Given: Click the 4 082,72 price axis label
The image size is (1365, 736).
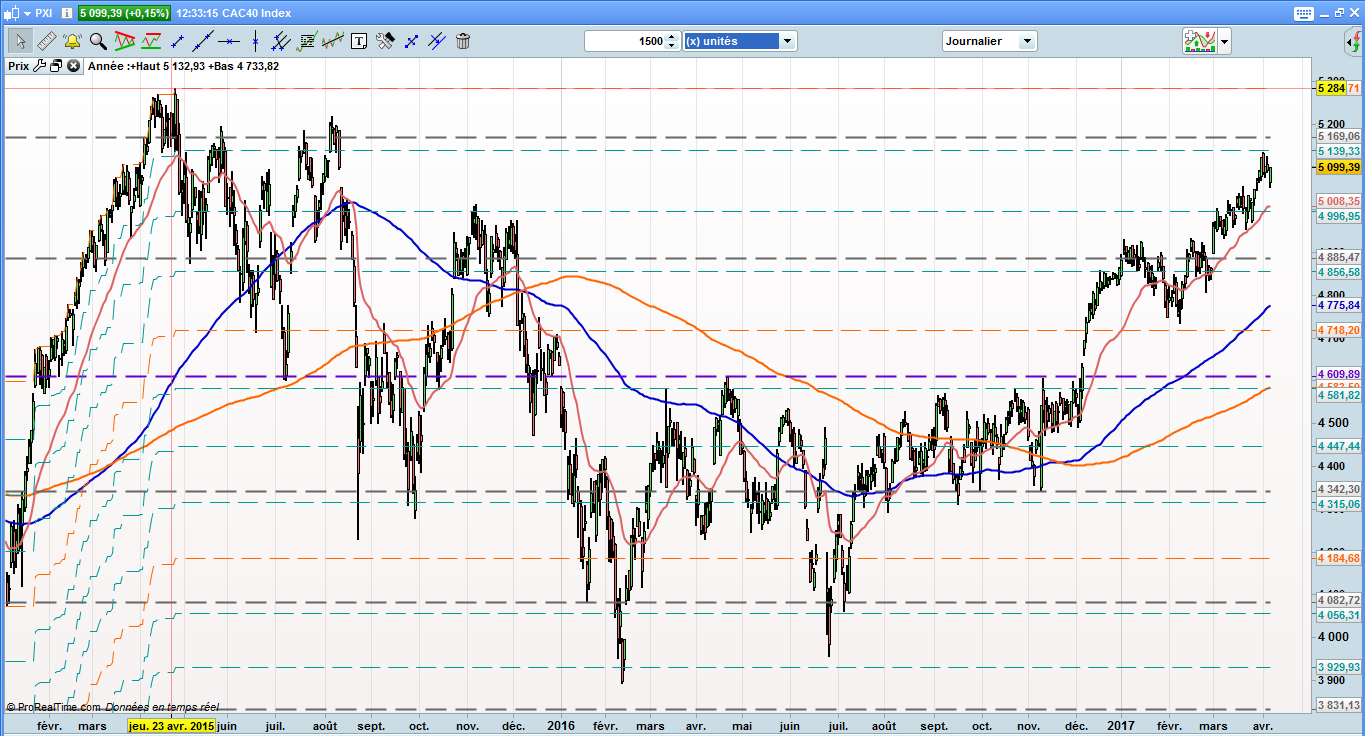Looking at the screenshot, I should point(1339,600).
